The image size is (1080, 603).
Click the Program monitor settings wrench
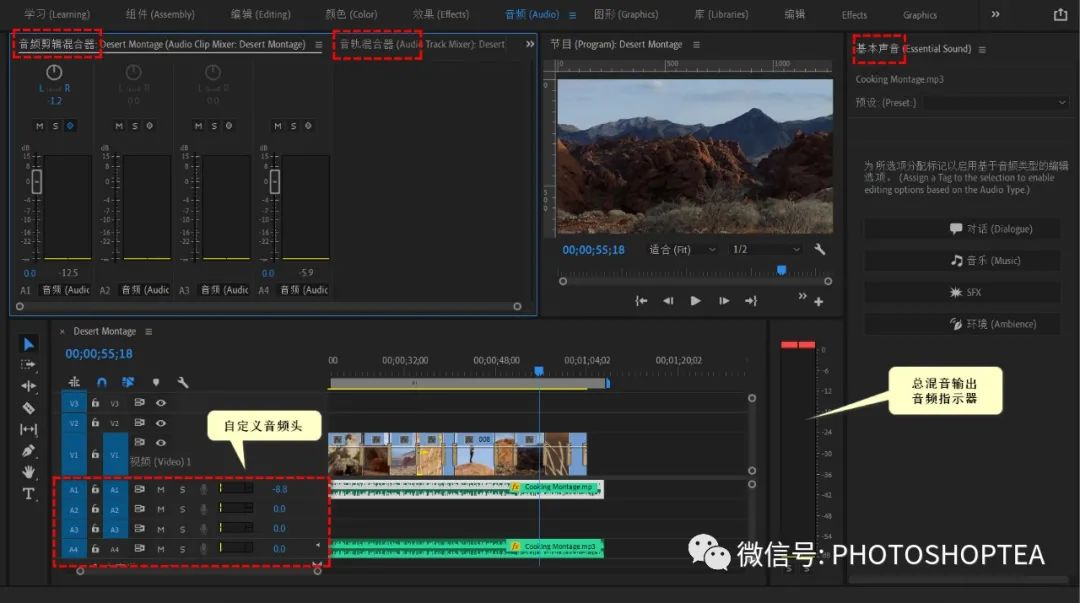click(820, 249)
